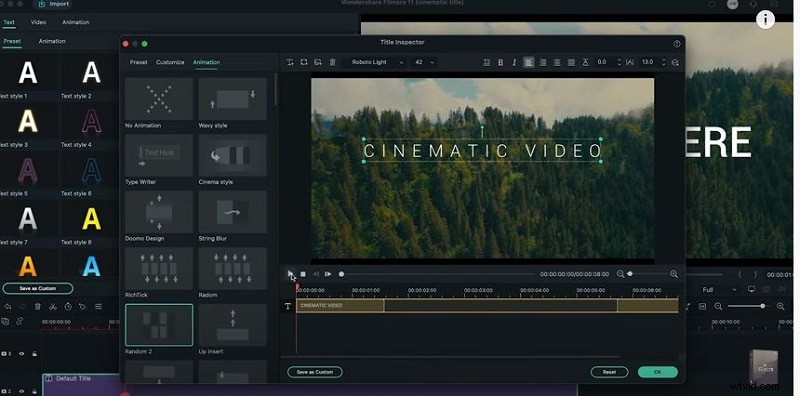Click the inspector timeline zoom slider handle
Viewport: 800px width, 396px height.
tap(630, 274)
